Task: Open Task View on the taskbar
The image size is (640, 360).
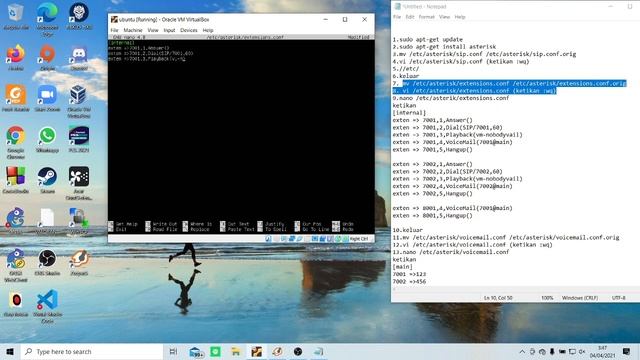Action: click(173, 351)
